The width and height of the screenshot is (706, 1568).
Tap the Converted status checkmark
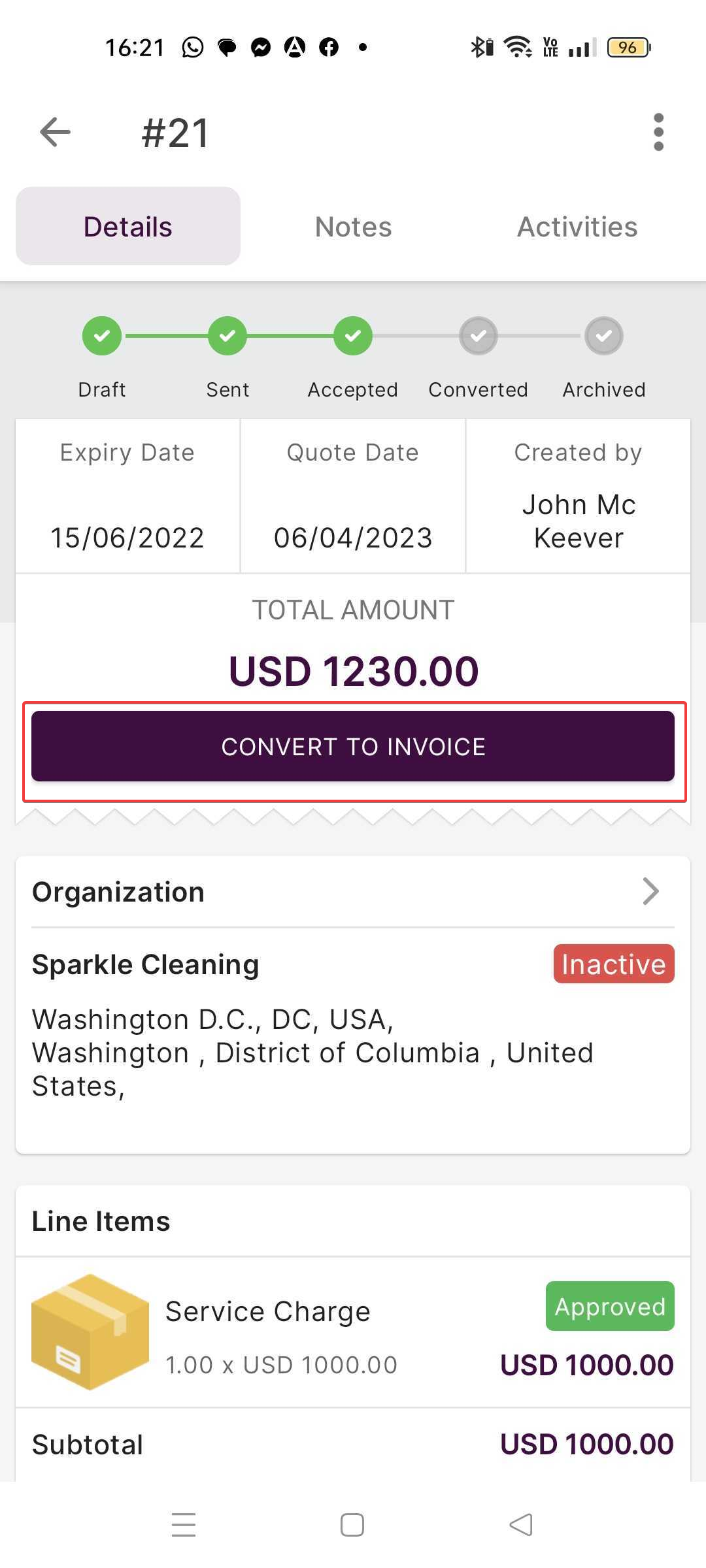point(479,336)
